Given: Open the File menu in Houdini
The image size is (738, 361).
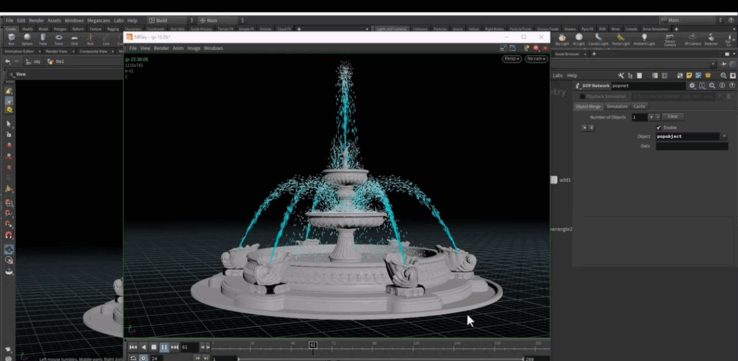Looking at the screenshot, I should [x=9, y=21].
